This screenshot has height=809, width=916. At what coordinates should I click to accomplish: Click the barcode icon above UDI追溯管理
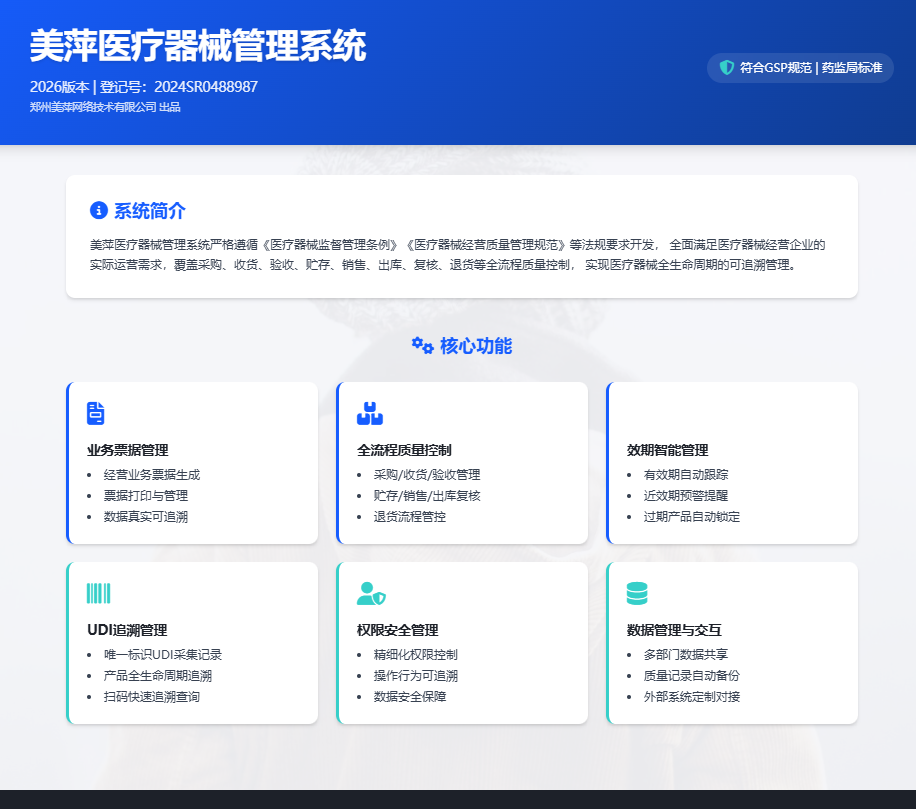tap(98, 593)
